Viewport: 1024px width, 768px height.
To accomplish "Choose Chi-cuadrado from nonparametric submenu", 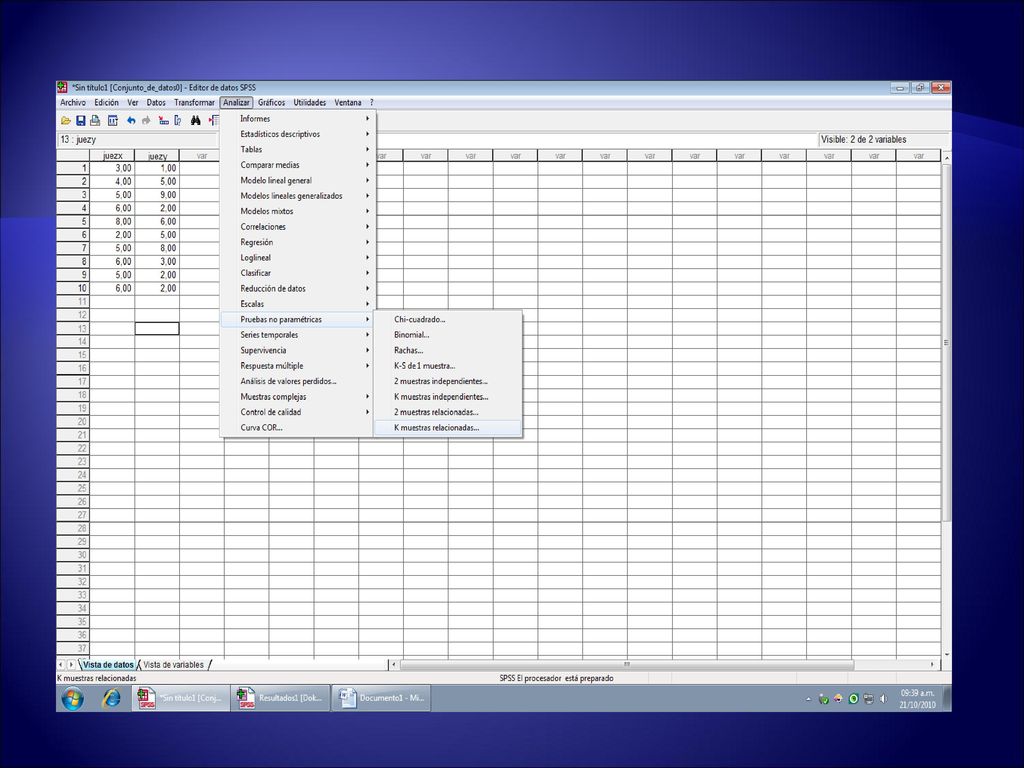I will [448, 319].
